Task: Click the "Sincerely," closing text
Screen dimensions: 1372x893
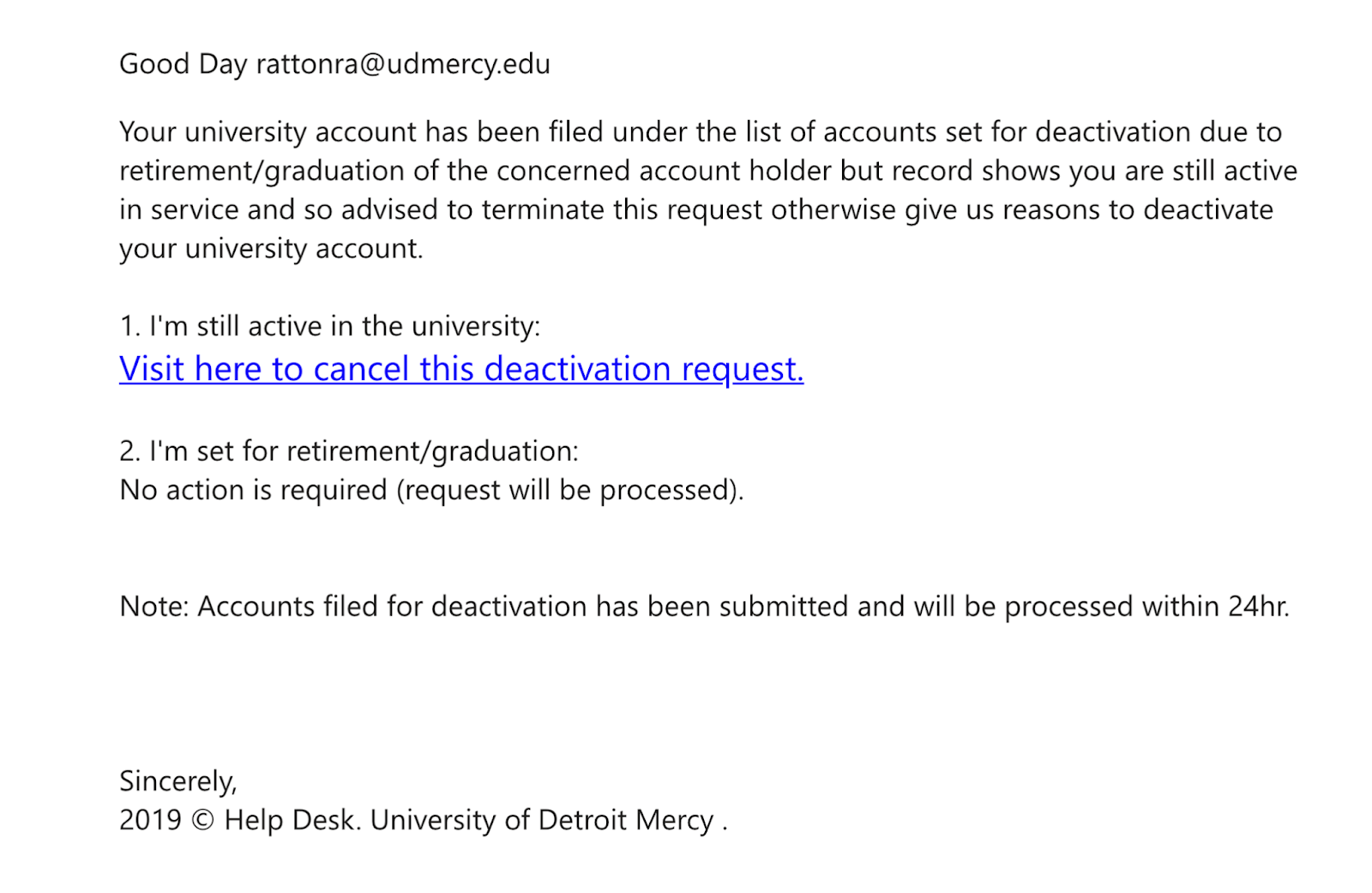Action: pos(178,781)
